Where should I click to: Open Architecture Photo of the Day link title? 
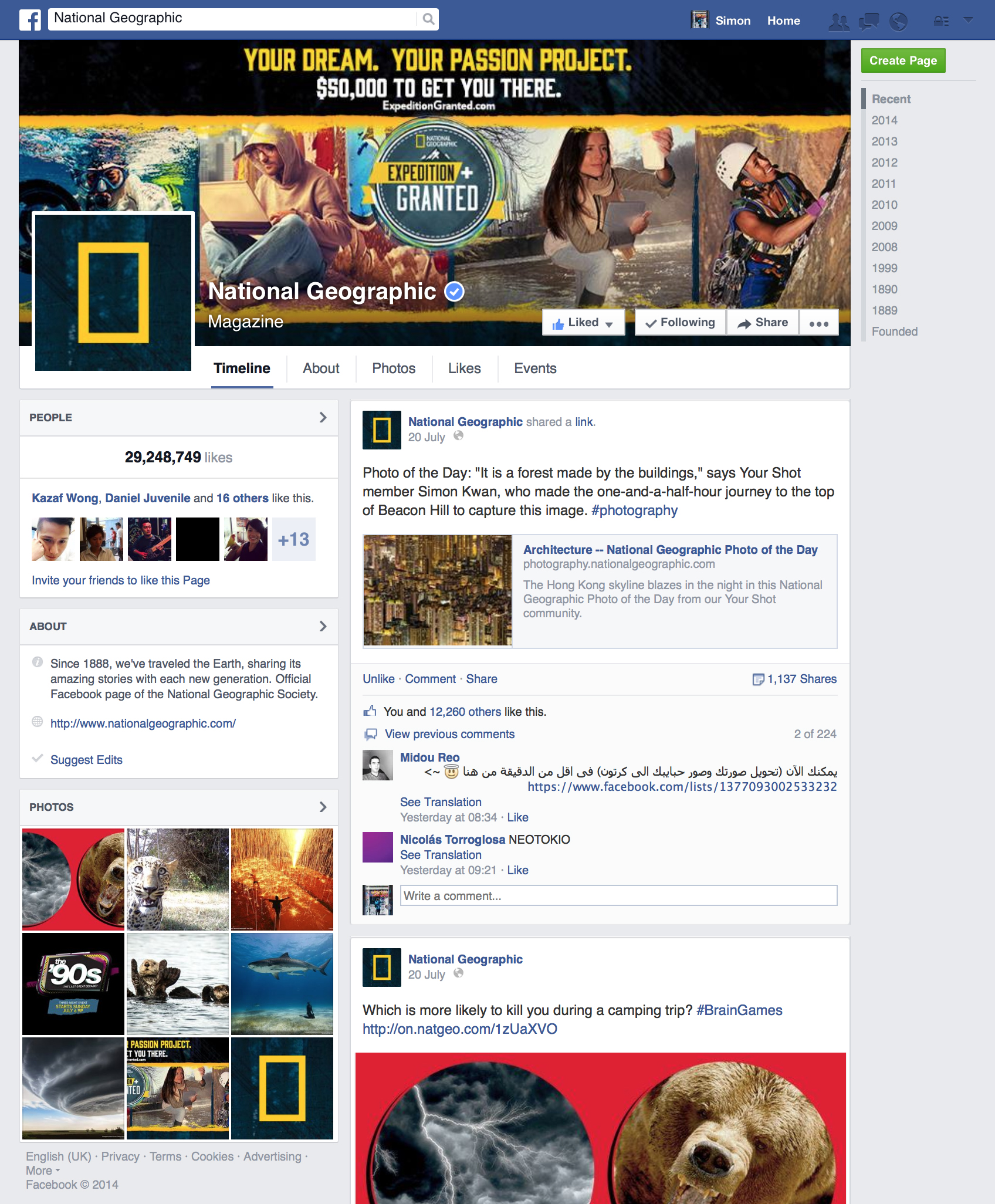pyautogui.click(x=670, y=550)
